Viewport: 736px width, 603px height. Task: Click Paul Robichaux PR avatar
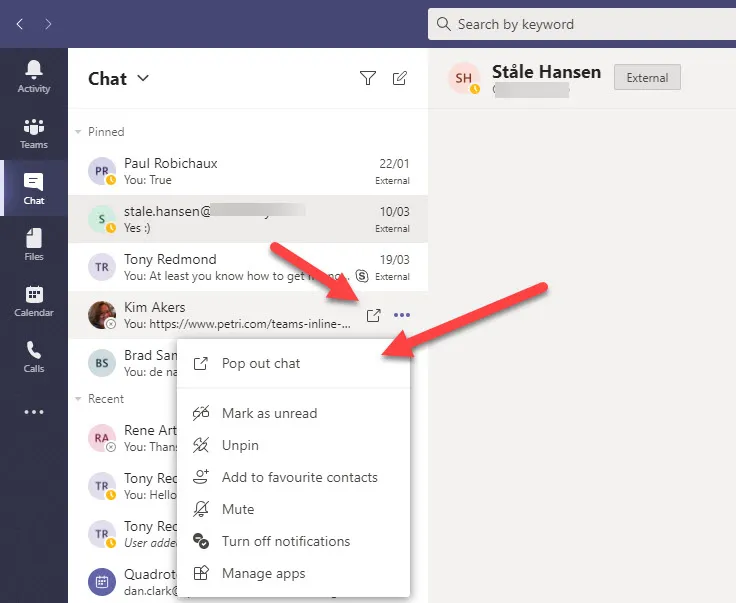[x=102, y=171]
